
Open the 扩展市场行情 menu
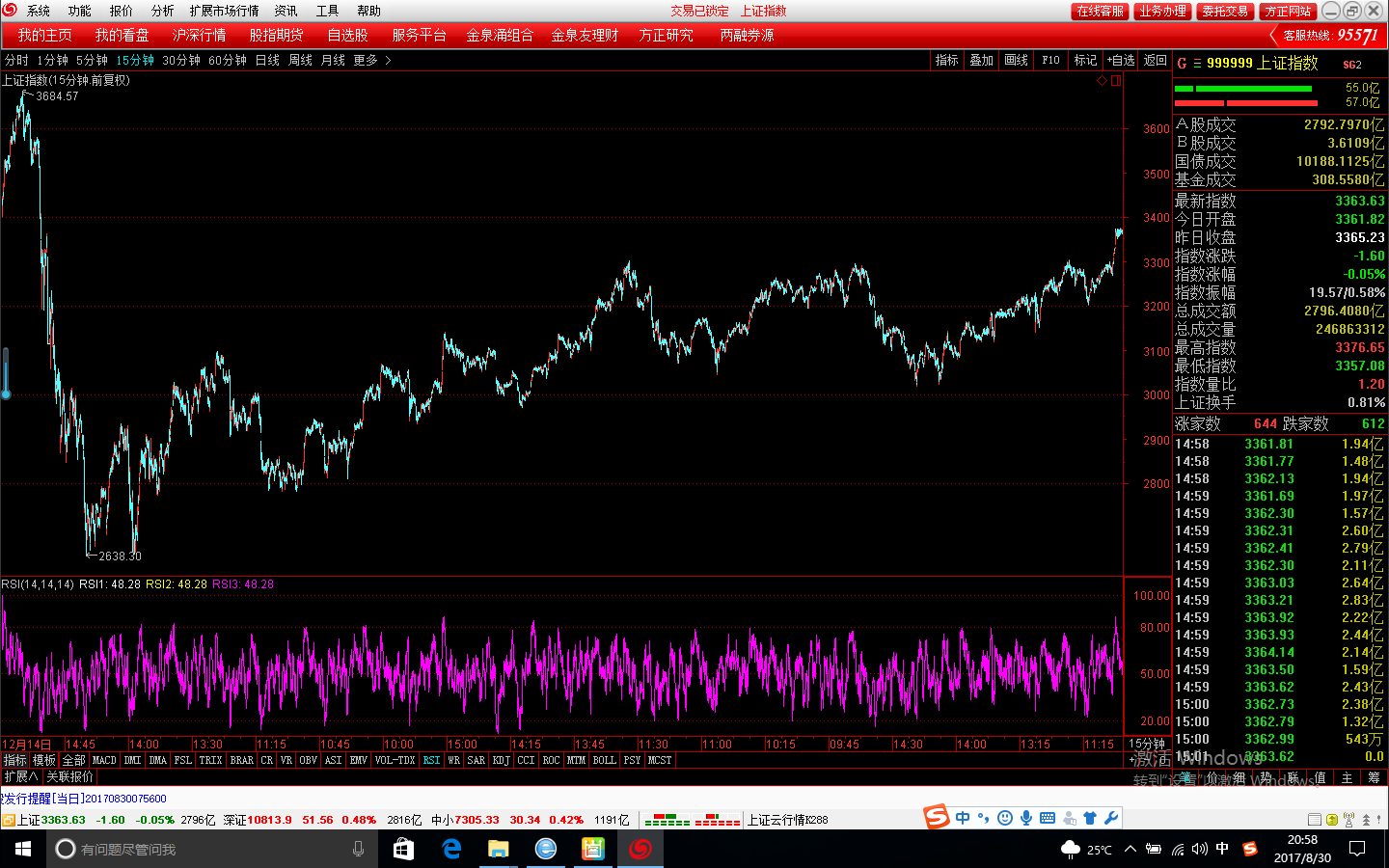pos(225,11)
